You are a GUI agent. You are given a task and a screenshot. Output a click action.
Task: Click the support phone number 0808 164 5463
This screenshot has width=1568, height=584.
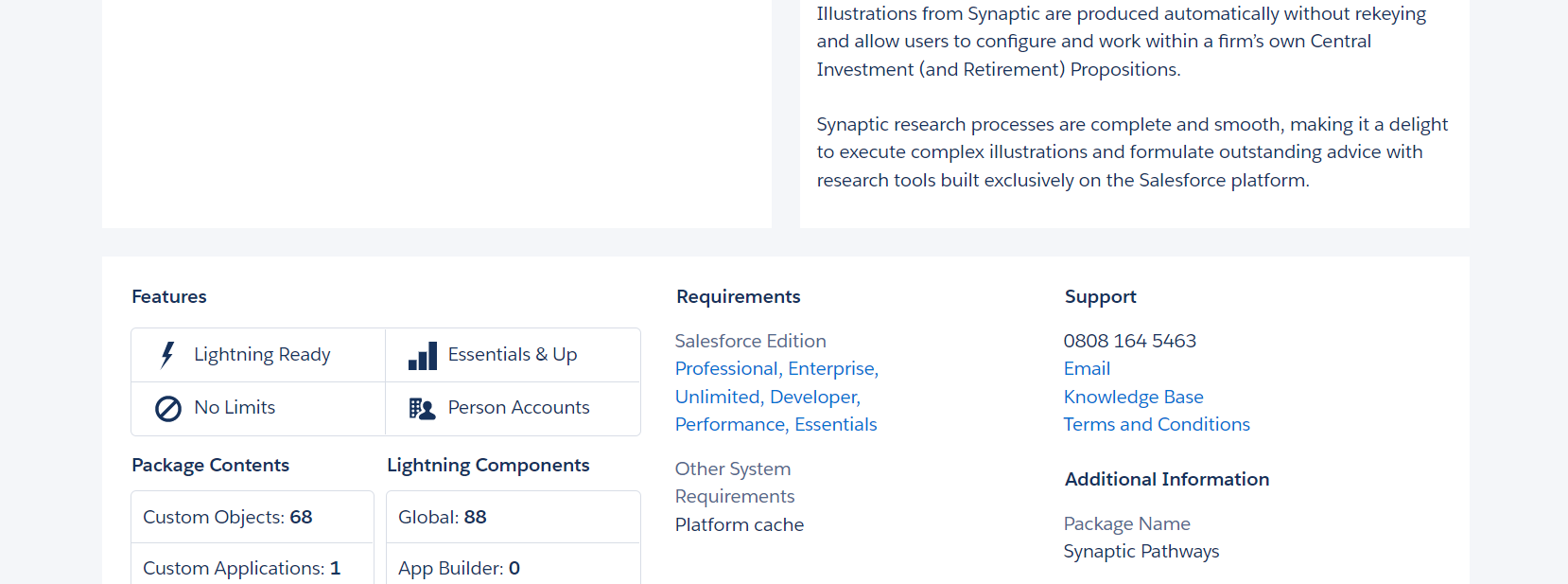click(x=1129, y=341)
